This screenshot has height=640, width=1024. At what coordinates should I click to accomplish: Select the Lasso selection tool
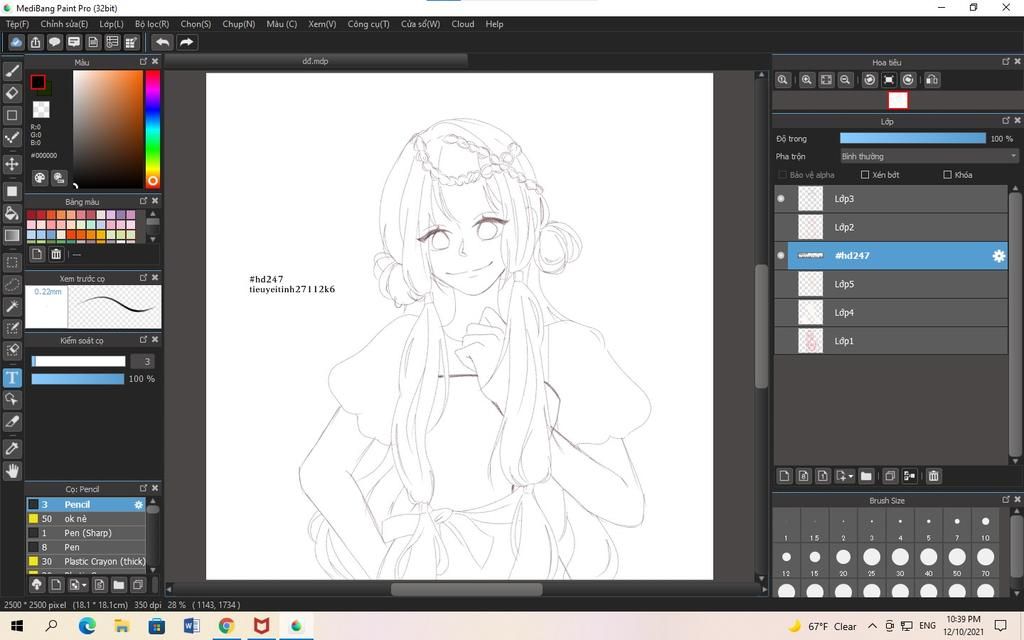click(x=12, y=285)
